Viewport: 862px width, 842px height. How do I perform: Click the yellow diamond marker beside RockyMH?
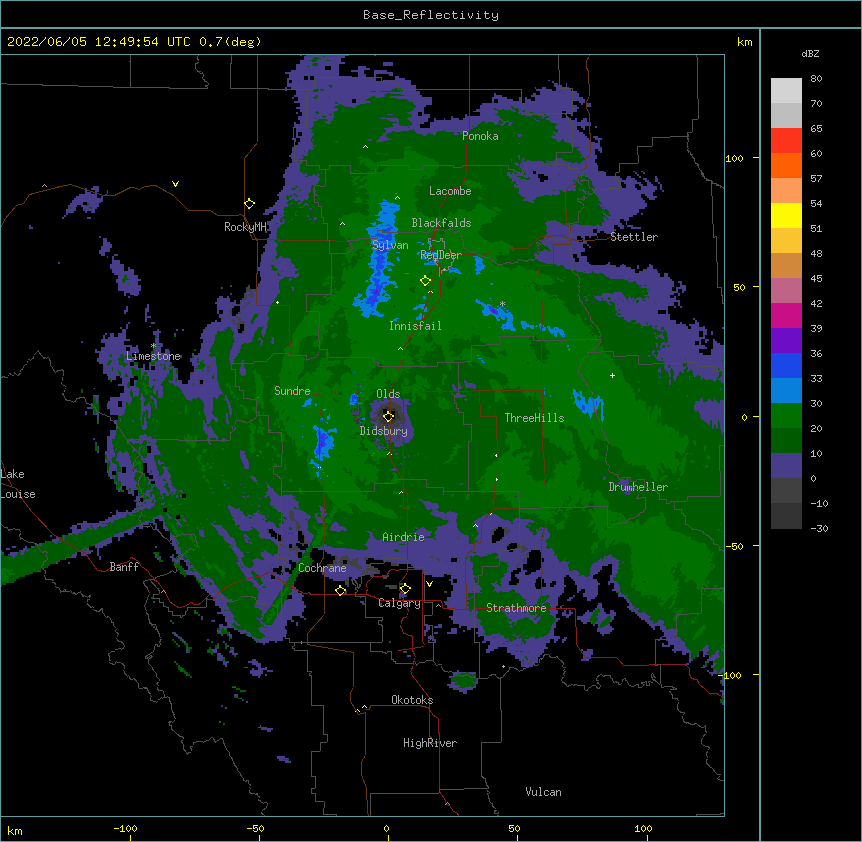click(250, 204)
